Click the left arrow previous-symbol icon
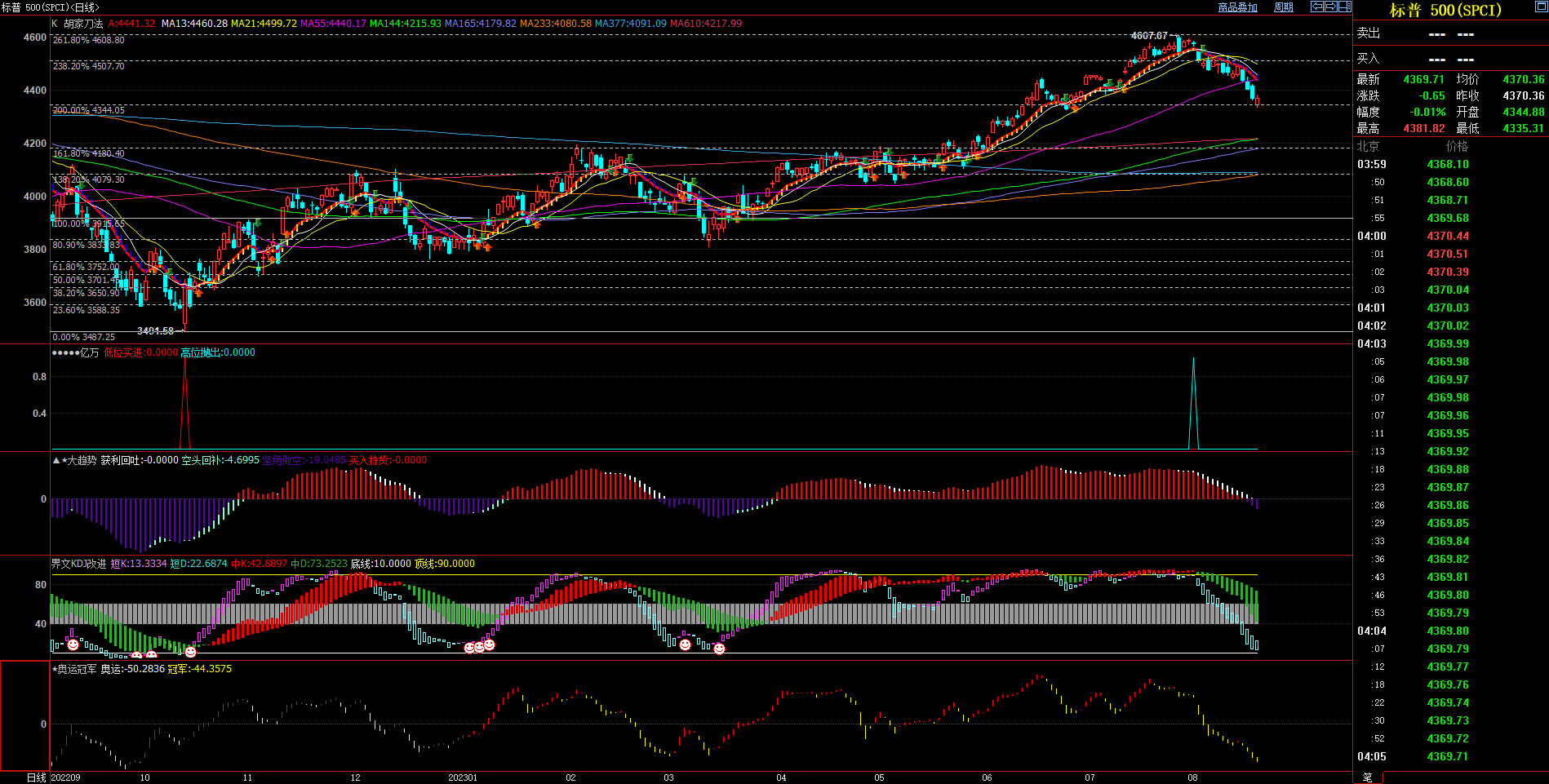Screen dimensions: 1549x784 click(1317, 7)
